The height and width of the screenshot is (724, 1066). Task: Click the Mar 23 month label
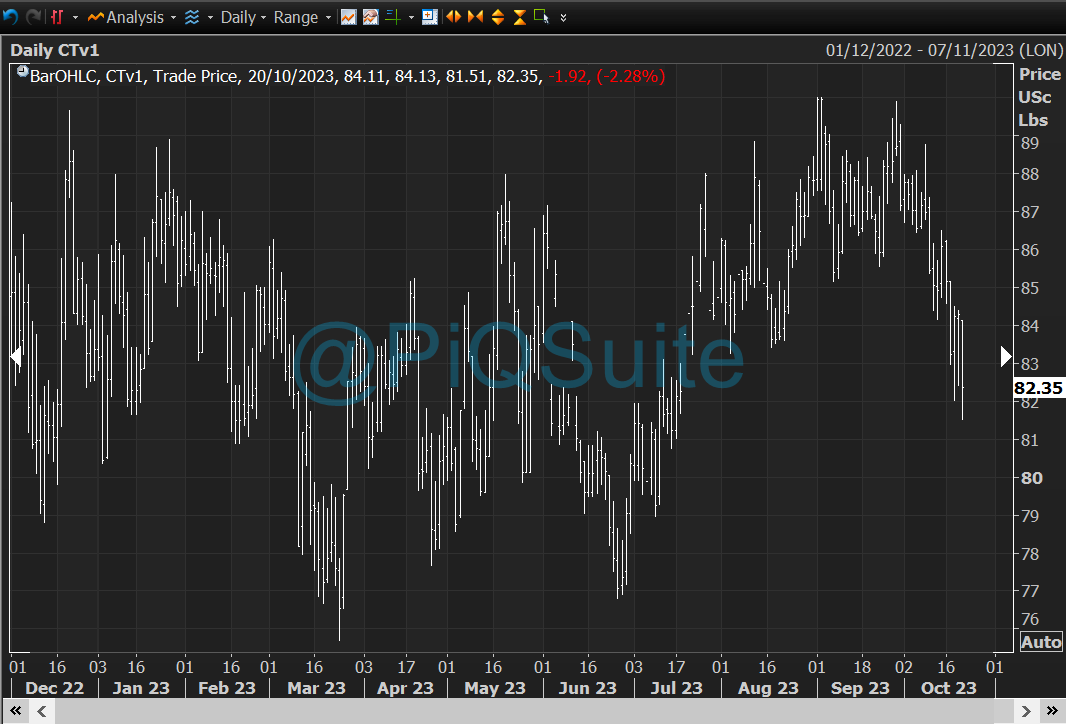(316, 688)
